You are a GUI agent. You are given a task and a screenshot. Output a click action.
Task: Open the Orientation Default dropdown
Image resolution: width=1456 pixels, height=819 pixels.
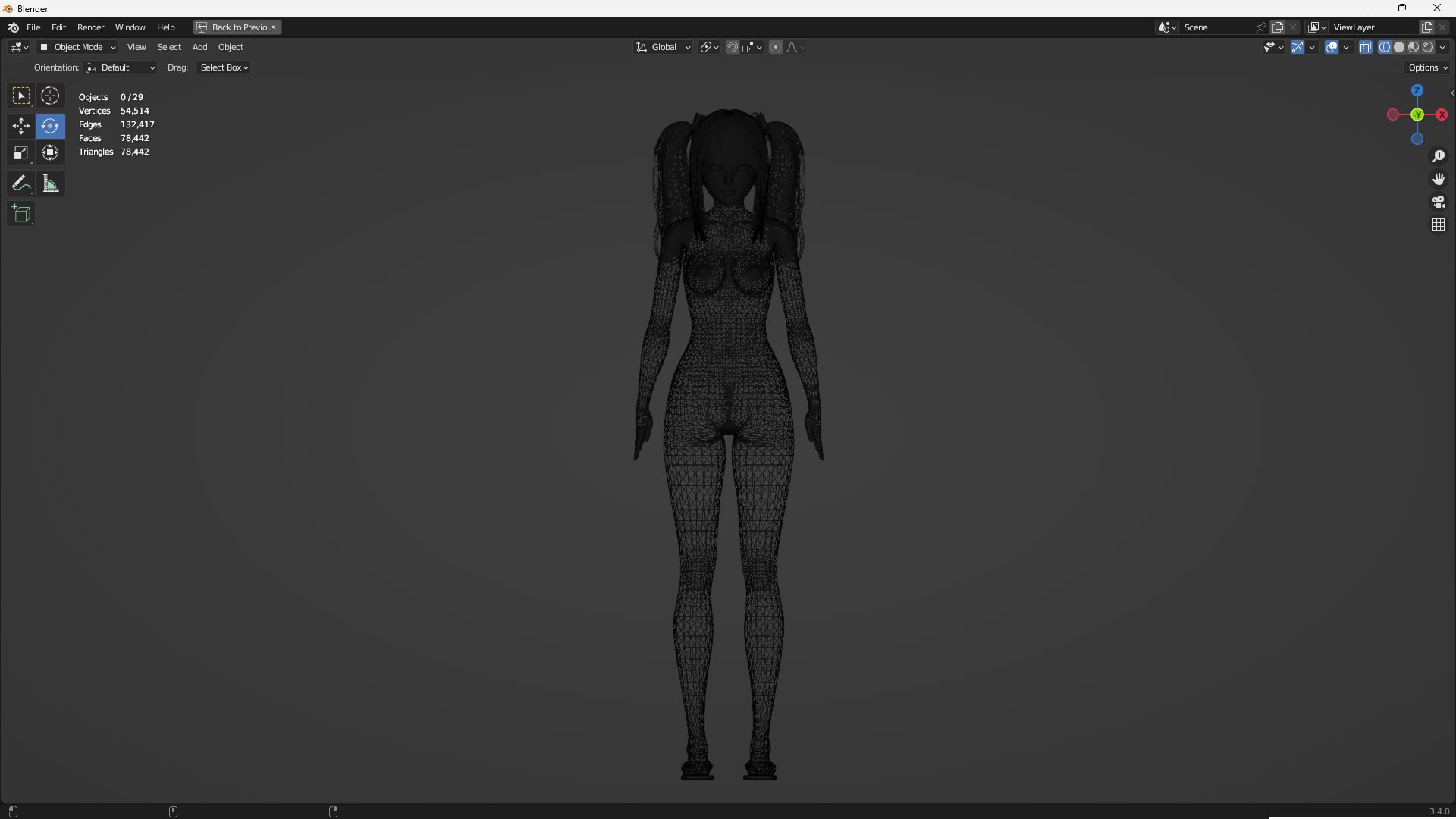[x=121, y=67]
